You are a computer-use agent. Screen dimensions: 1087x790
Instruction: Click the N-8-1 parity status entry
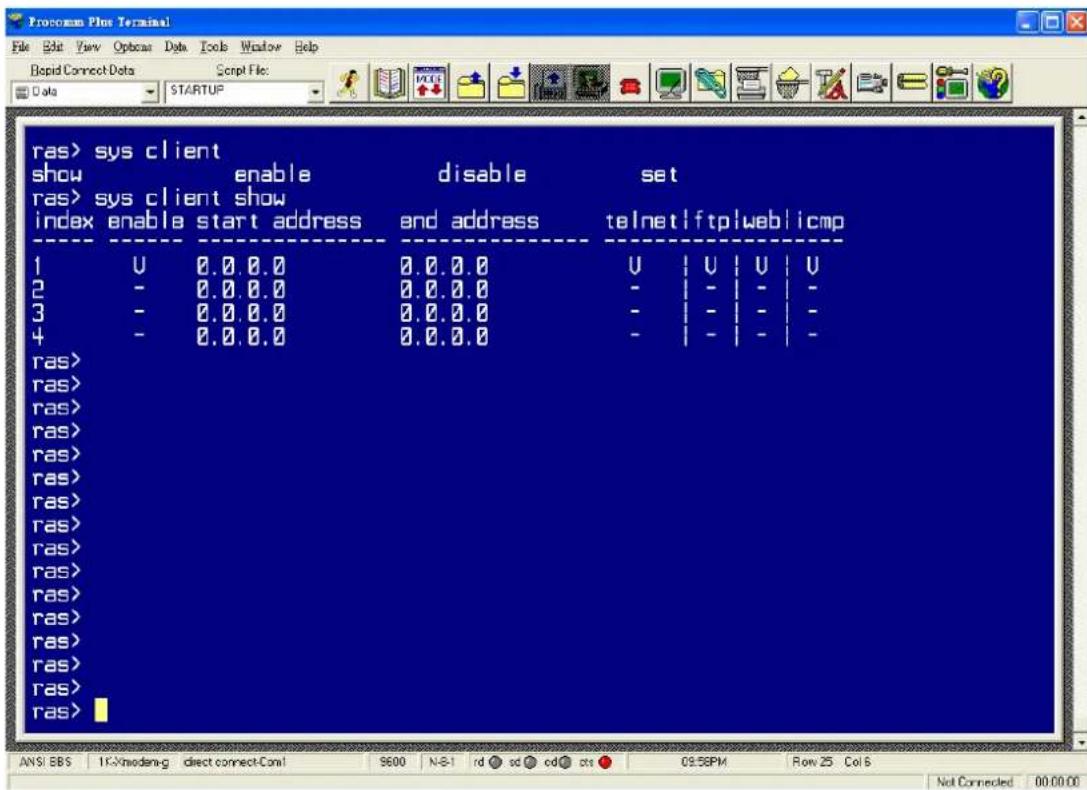point(441,762)
